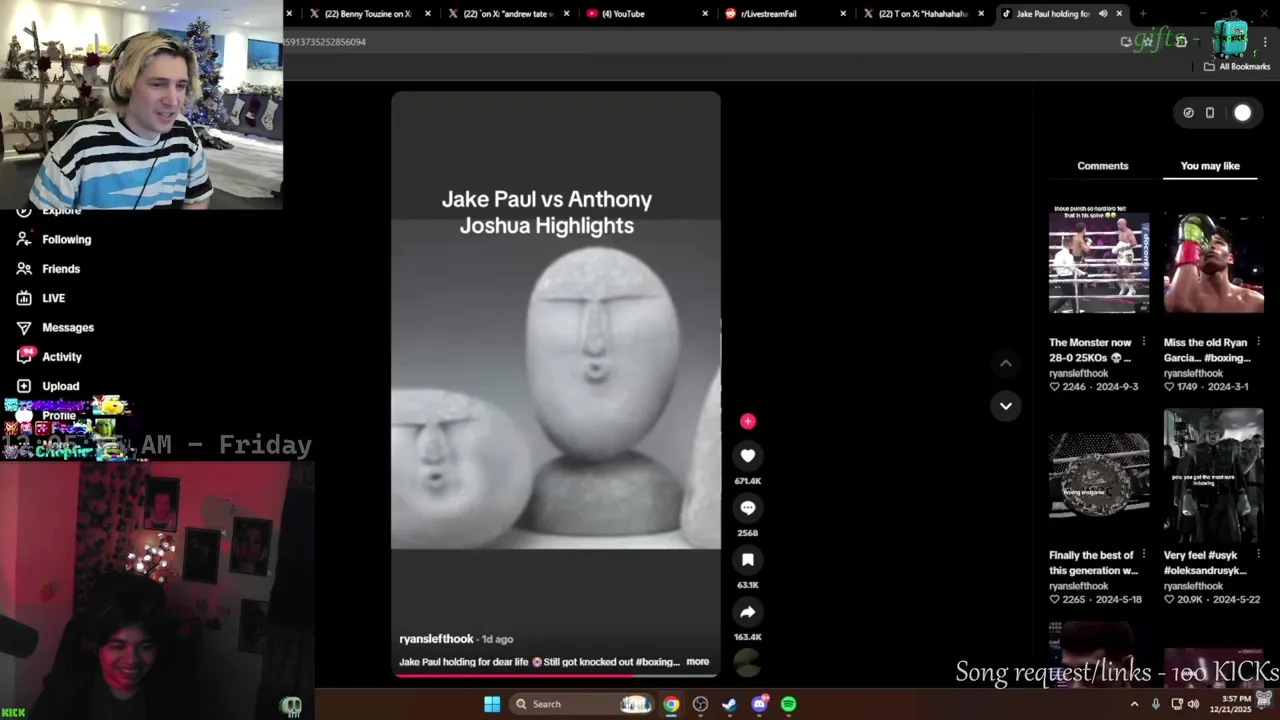The height and width of the screenshot is (720, 1280).
Task: Seek using the video progress bar
Action: tap(556, 675)
